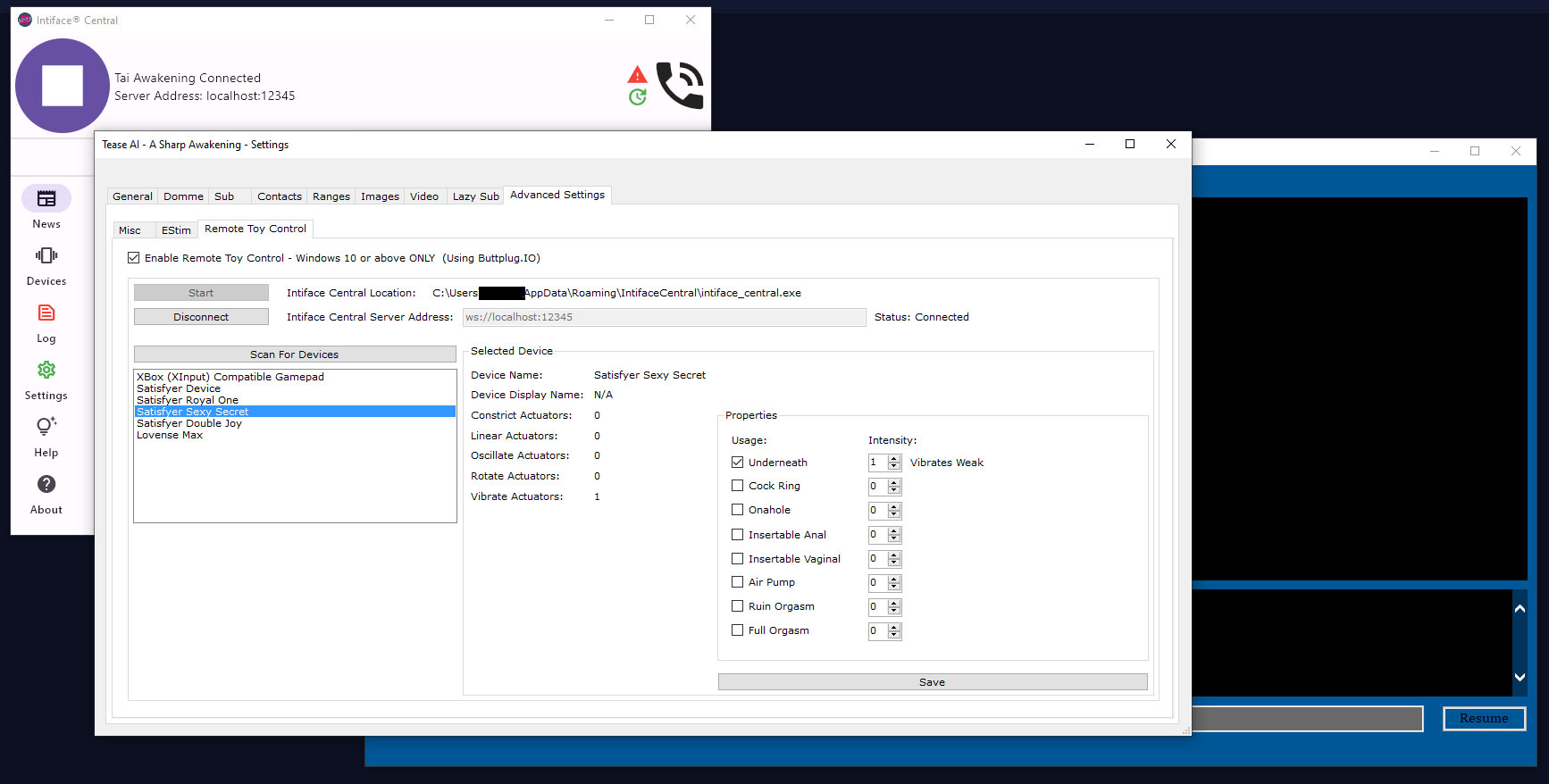The width and height of the screenshot is (1549, 784).
Task: Select Satisfyer Double Joy in device list
Action: tap(295, 423)
